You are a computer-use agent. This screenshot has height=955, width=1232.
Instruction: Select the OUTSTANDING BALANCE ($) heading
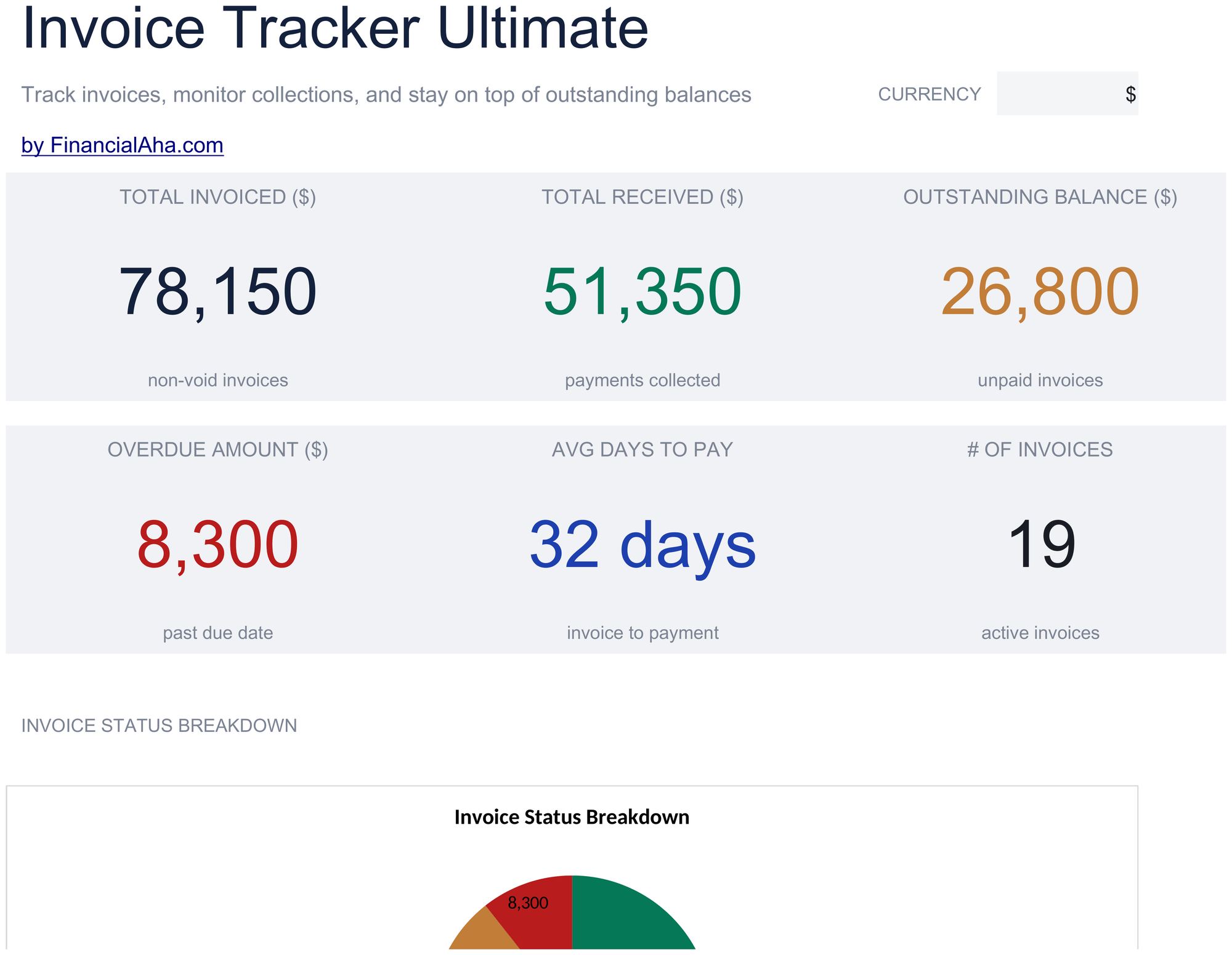[1040, 197]
